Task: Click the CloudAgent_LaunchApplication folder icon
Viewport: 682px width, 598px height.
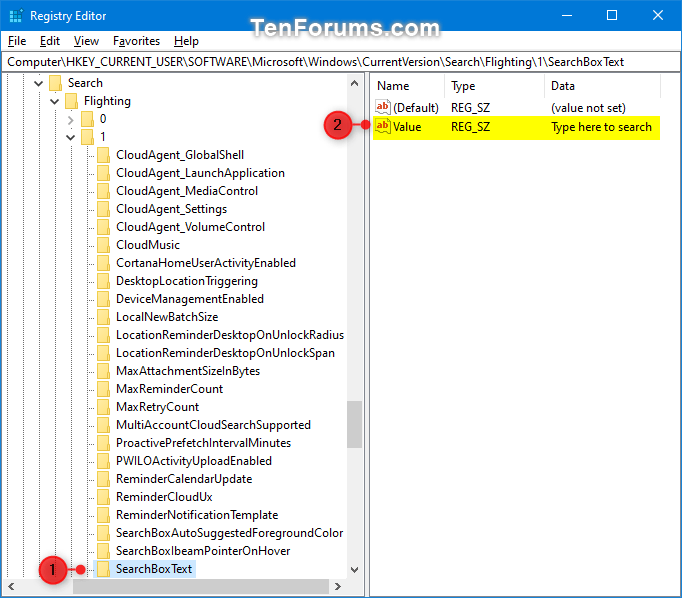Action: (x=104, y=173)
